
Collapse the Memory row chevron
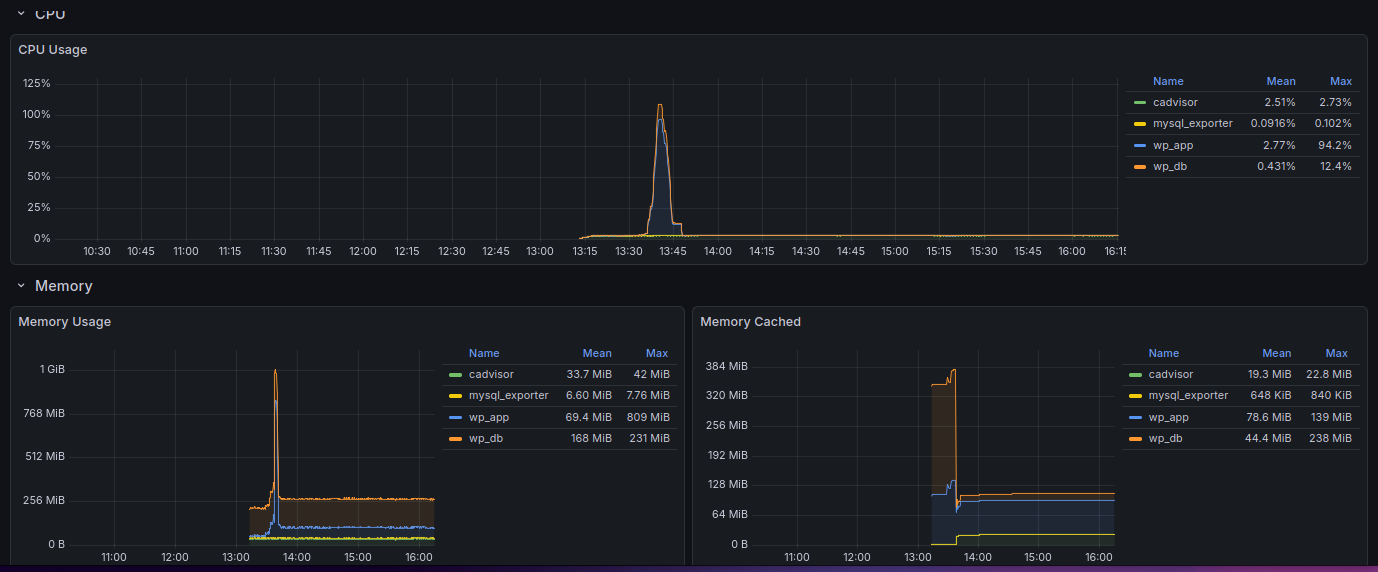(x=21, y=286)
